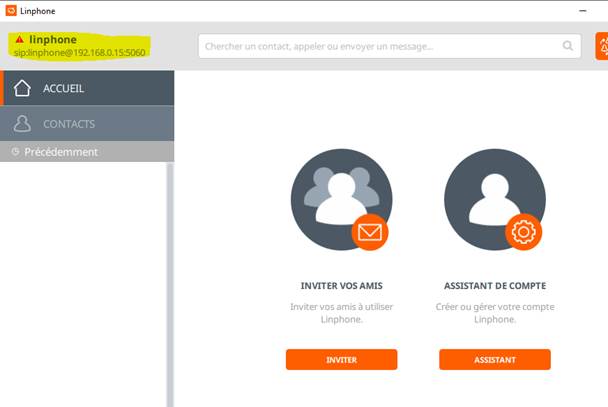Minimize the Linphone window
Image resolution: width=608 pixels, height=407 pixels.
[582, 11]
